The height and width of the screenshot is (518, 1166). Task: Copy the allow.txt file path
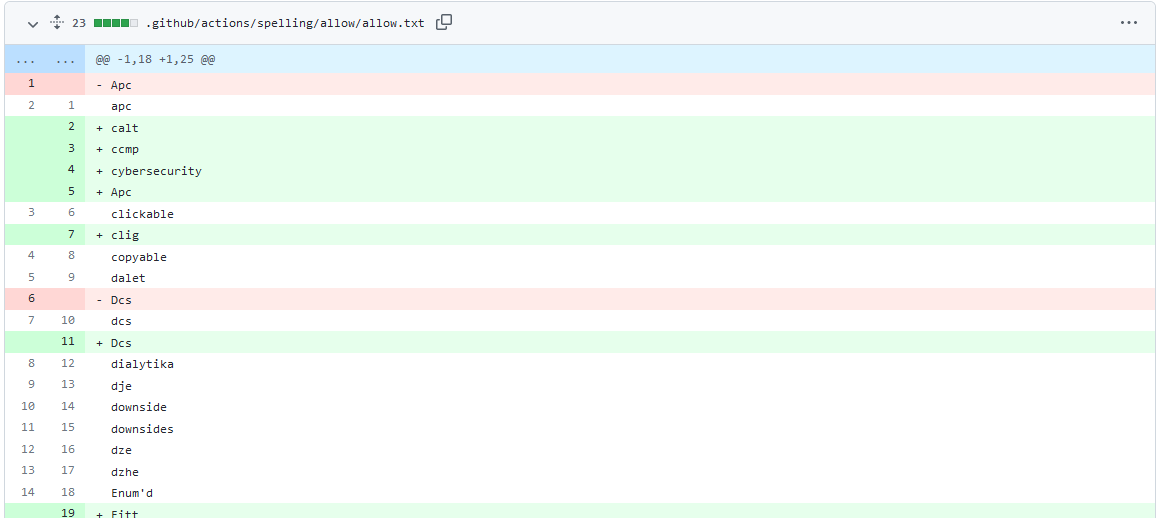tap(444, 22)
